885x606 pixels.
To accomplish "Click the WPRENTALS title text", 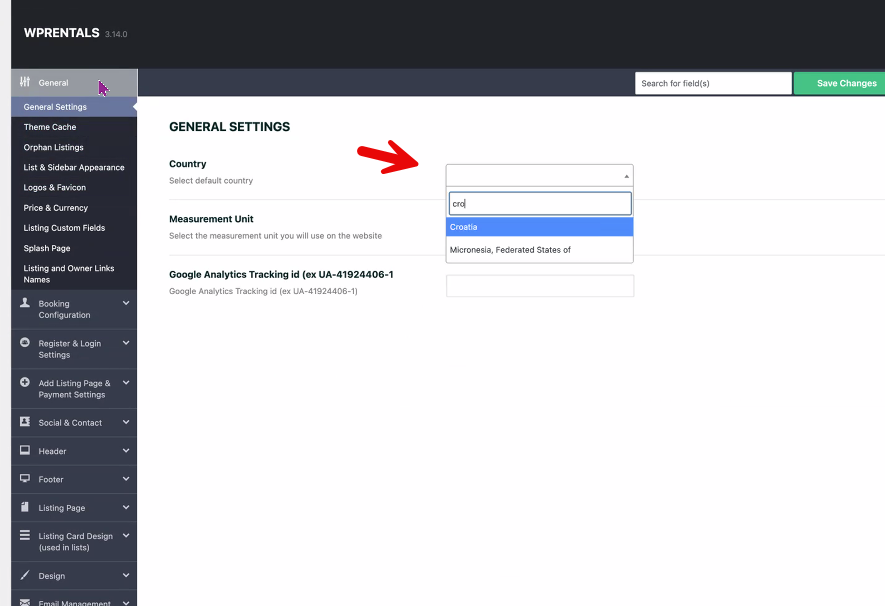I will [62, 33].
